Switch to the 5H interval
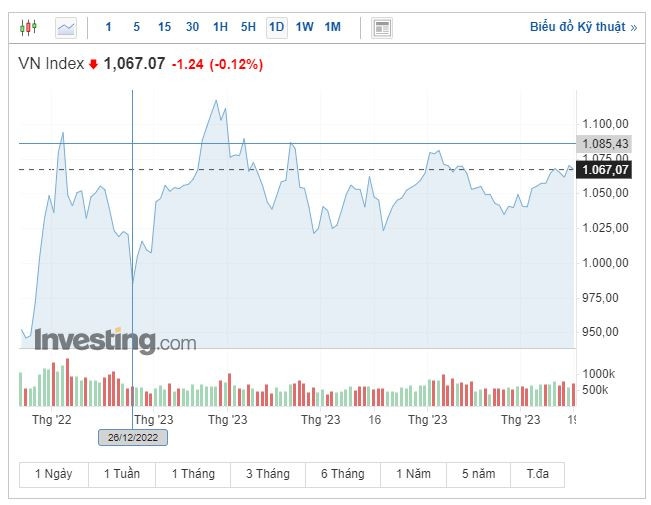 248,27
